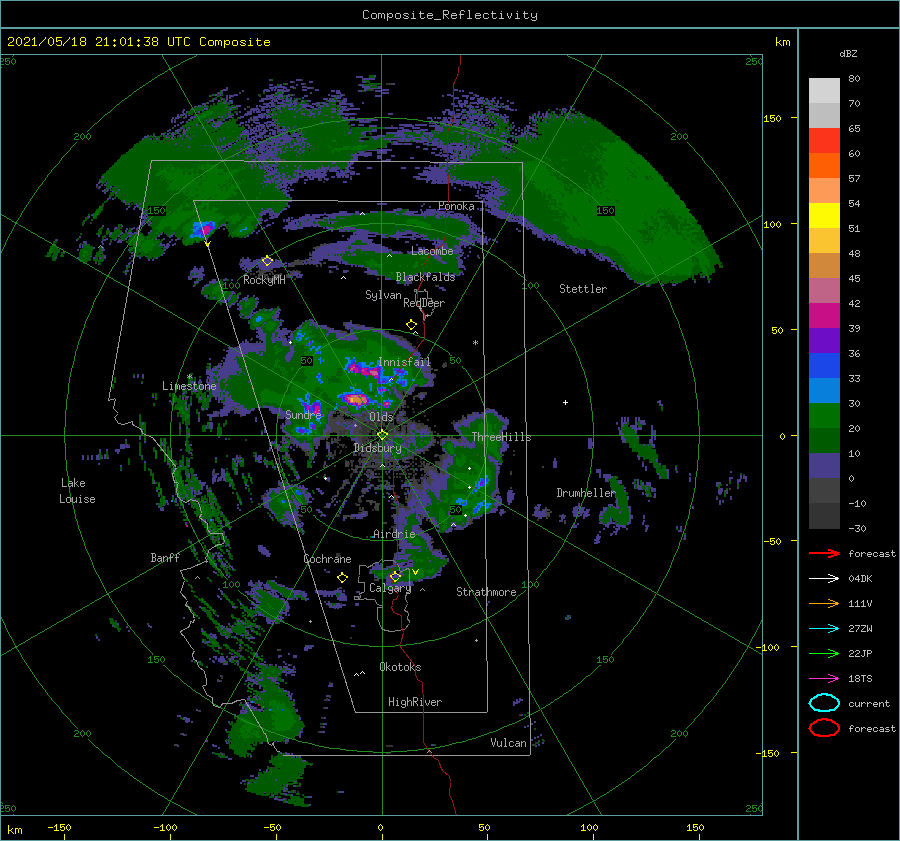Screen dimensions: 900x841
Task: Click the Strathmore city label
Action: 486,592
